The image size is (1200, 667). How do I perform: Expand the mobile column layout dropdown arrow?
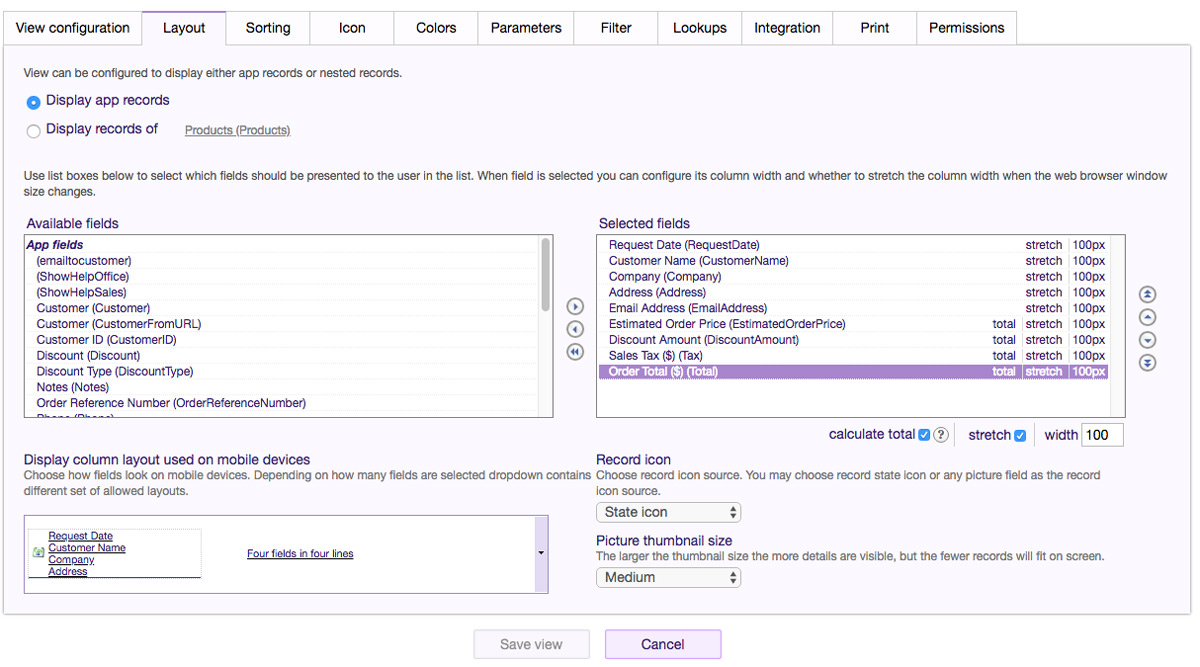pyautogui.click(x=541, y=553)
